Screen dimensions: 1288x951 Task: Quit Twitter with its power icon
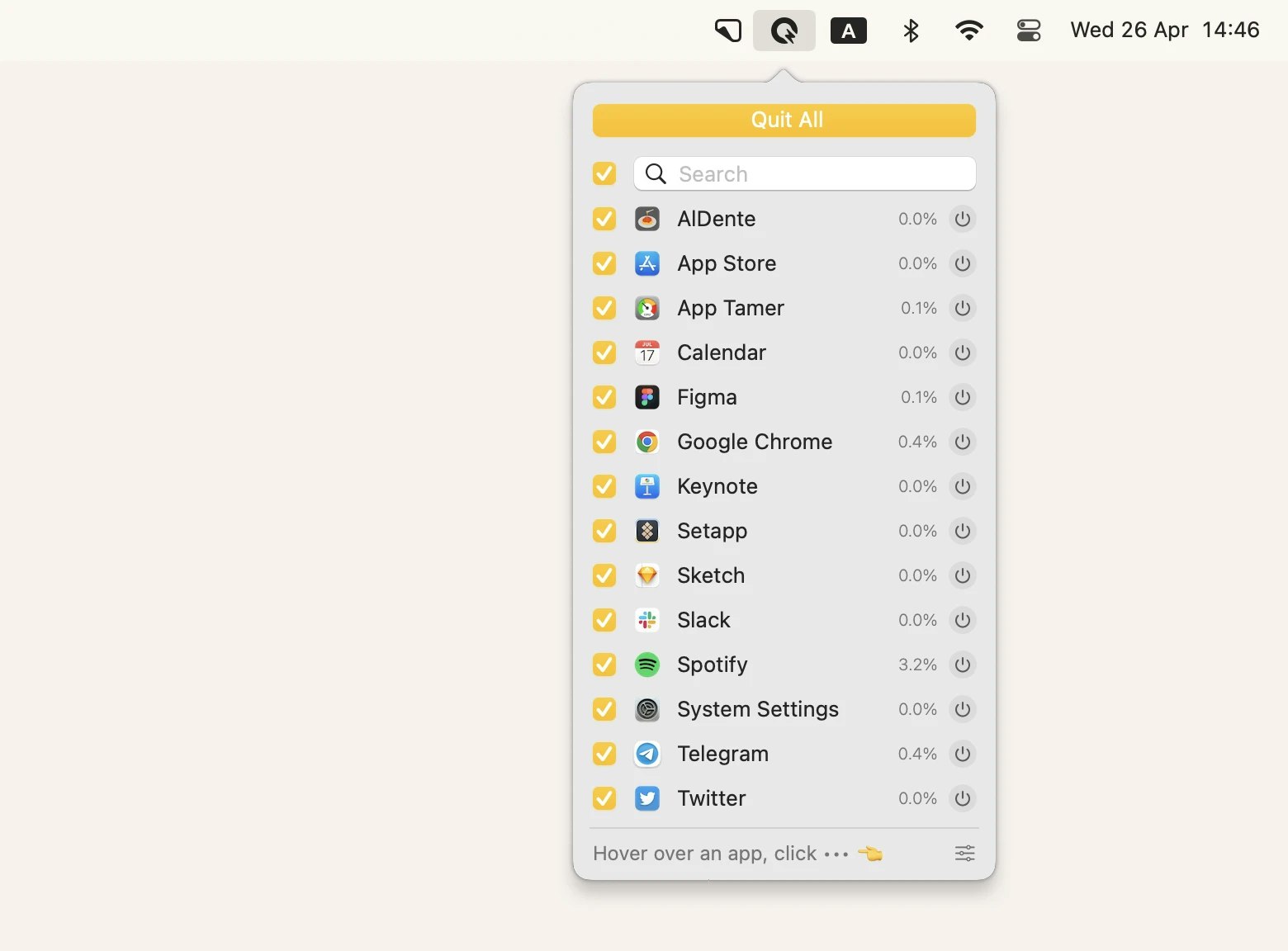962,798
